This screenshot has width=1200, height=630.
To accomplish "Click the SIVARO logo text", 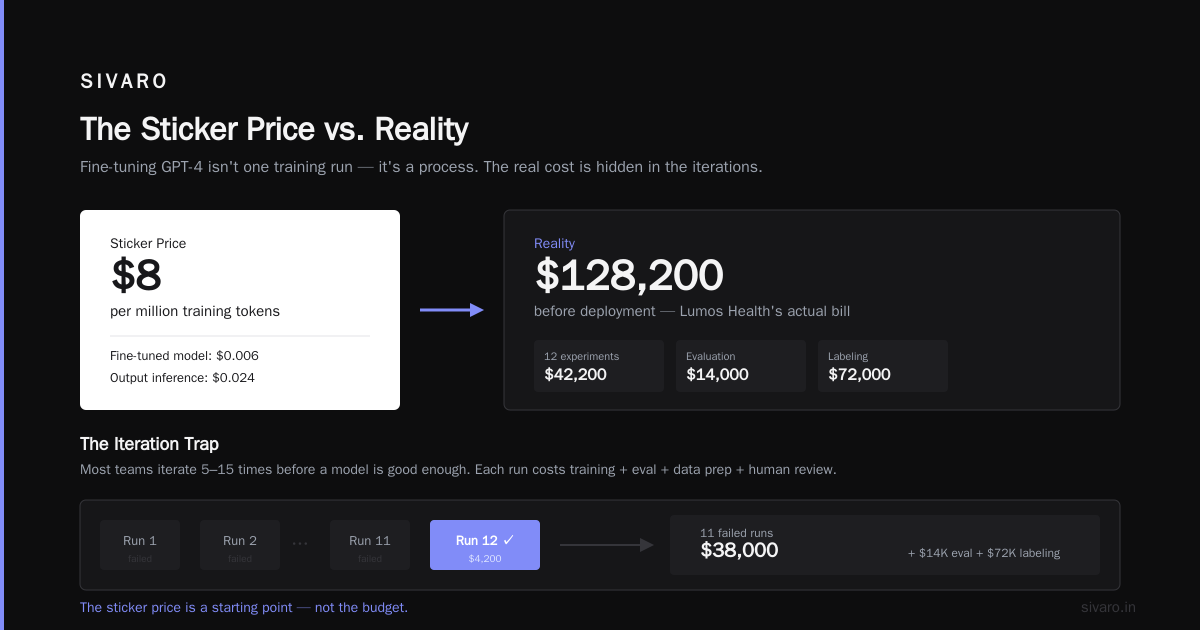I will tap(124, 82).
